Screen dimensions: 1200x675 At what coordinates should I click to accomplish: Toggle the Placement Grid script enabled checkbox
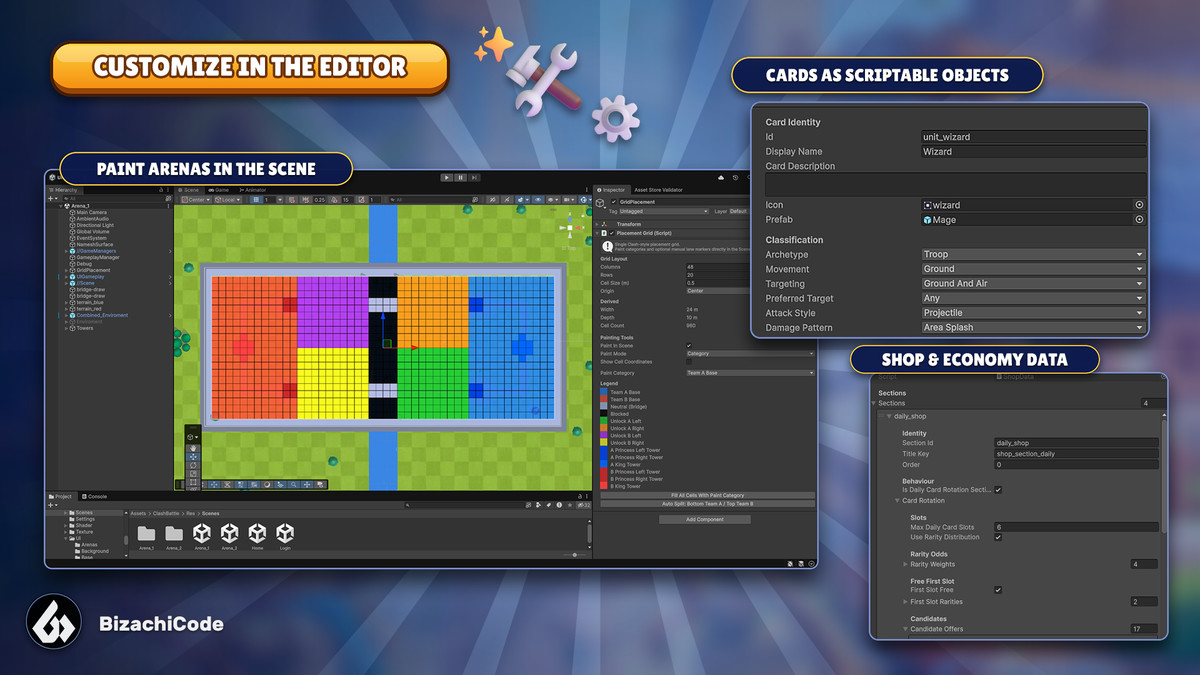tap(612, 233)
